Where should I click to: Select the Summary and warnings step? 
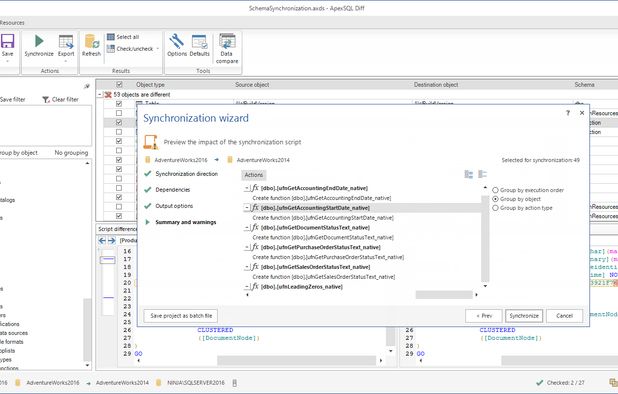pos(186,222)
